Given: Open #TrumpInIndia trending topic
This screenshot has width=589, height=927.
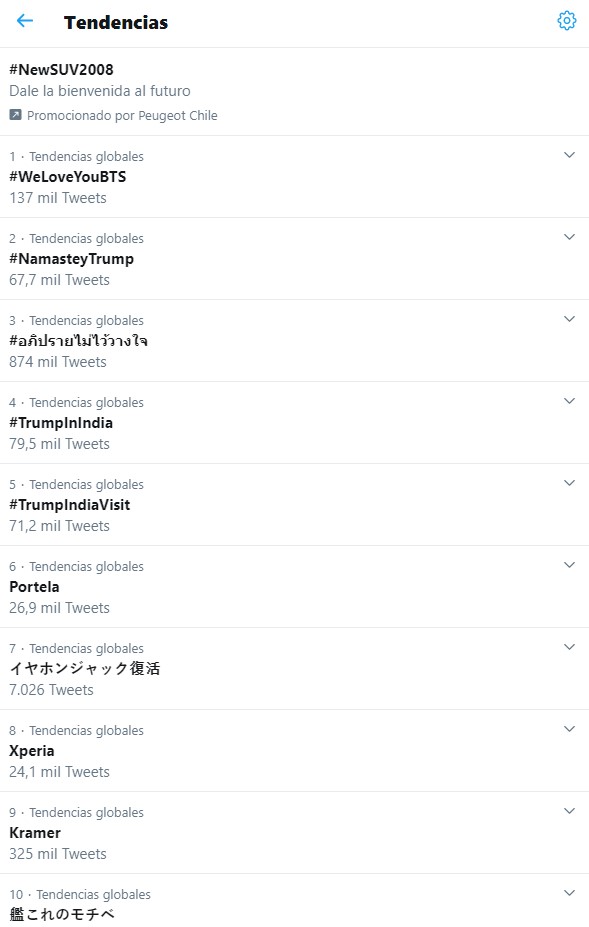Looking at the screenshot, I should (x=61, y=423).
